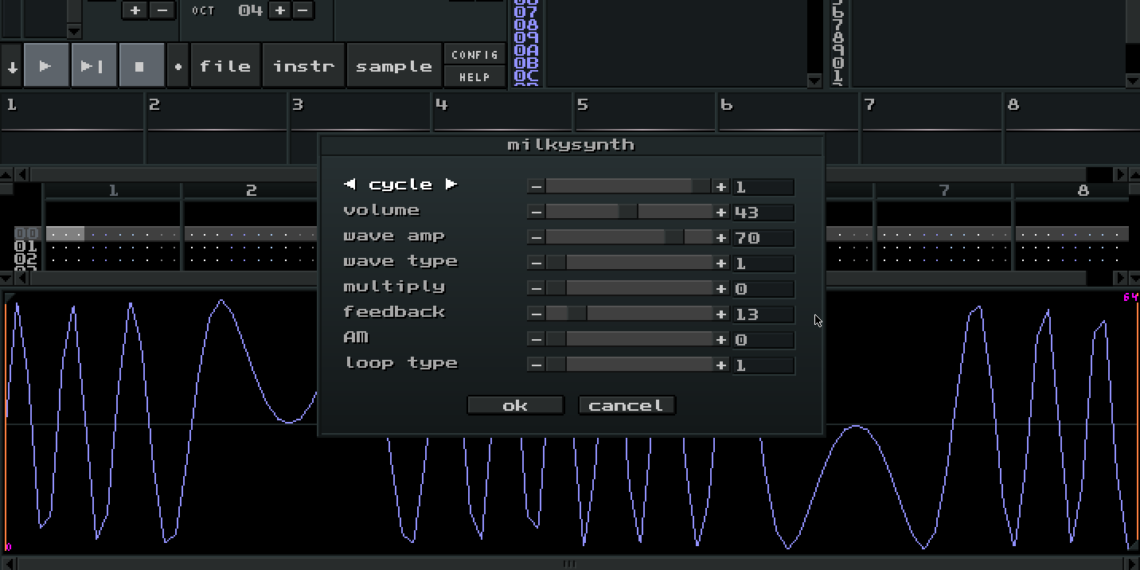Select the next synth with cycle right arrow
Viewport: 1140px width, 570px height.
pyautogui.click(x=451, y=184)
